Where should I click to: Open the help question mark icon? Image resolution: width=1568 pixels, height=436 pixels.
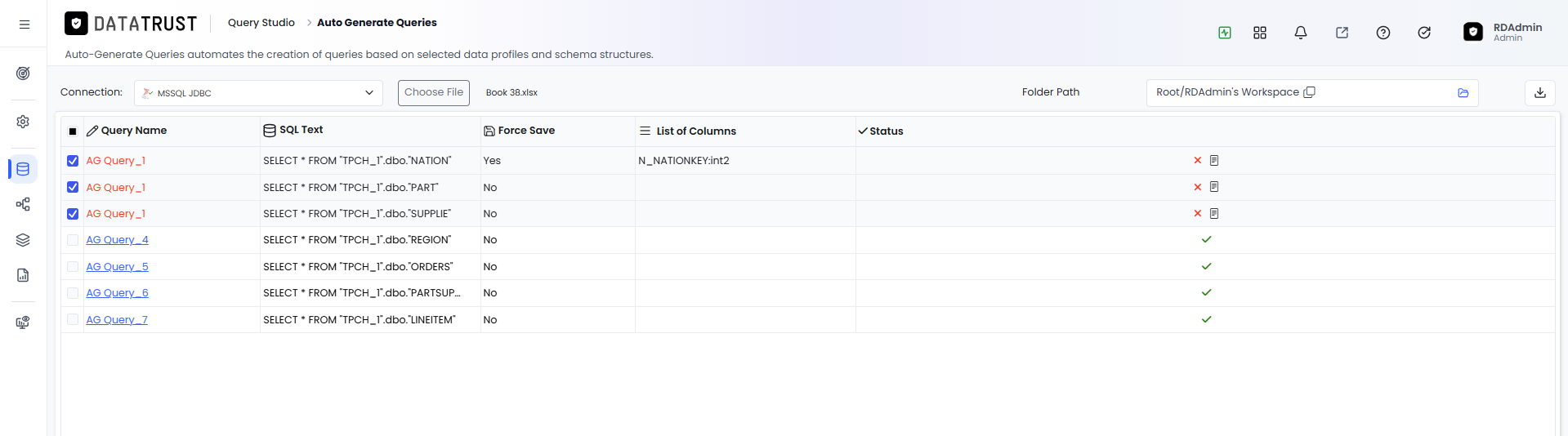pos(1383,33)
